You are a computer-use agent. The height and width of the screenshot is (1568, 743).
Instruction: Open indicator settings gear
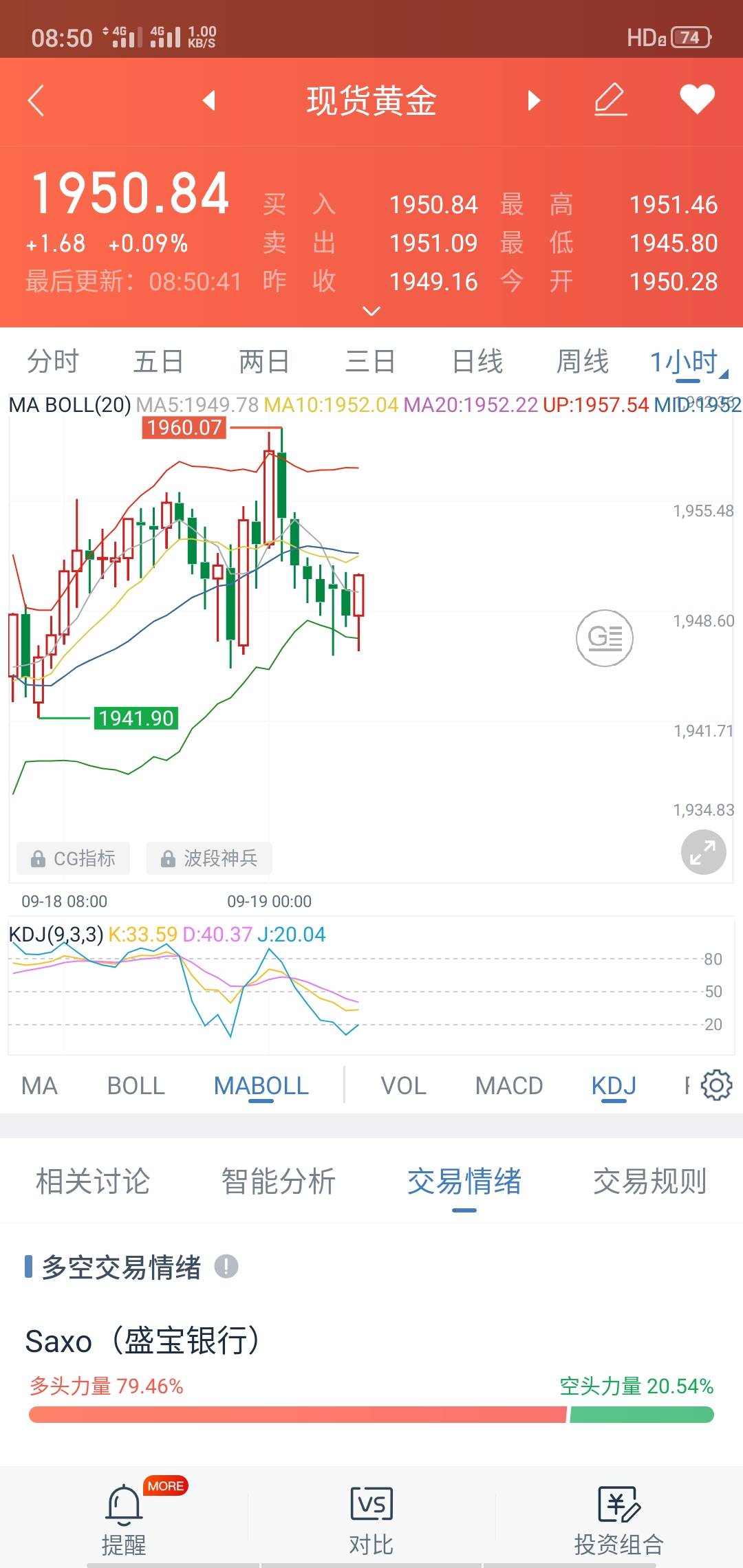[716, 1085]
